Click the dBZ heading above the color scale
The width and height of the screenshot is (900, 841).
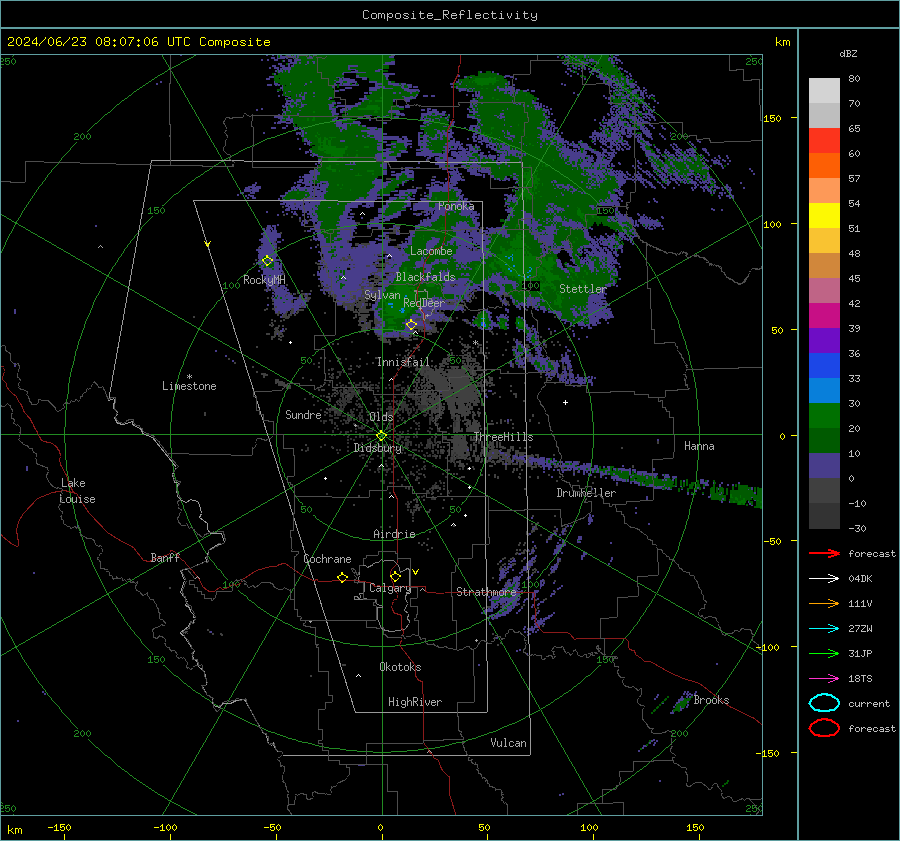[x=848, y=53]
